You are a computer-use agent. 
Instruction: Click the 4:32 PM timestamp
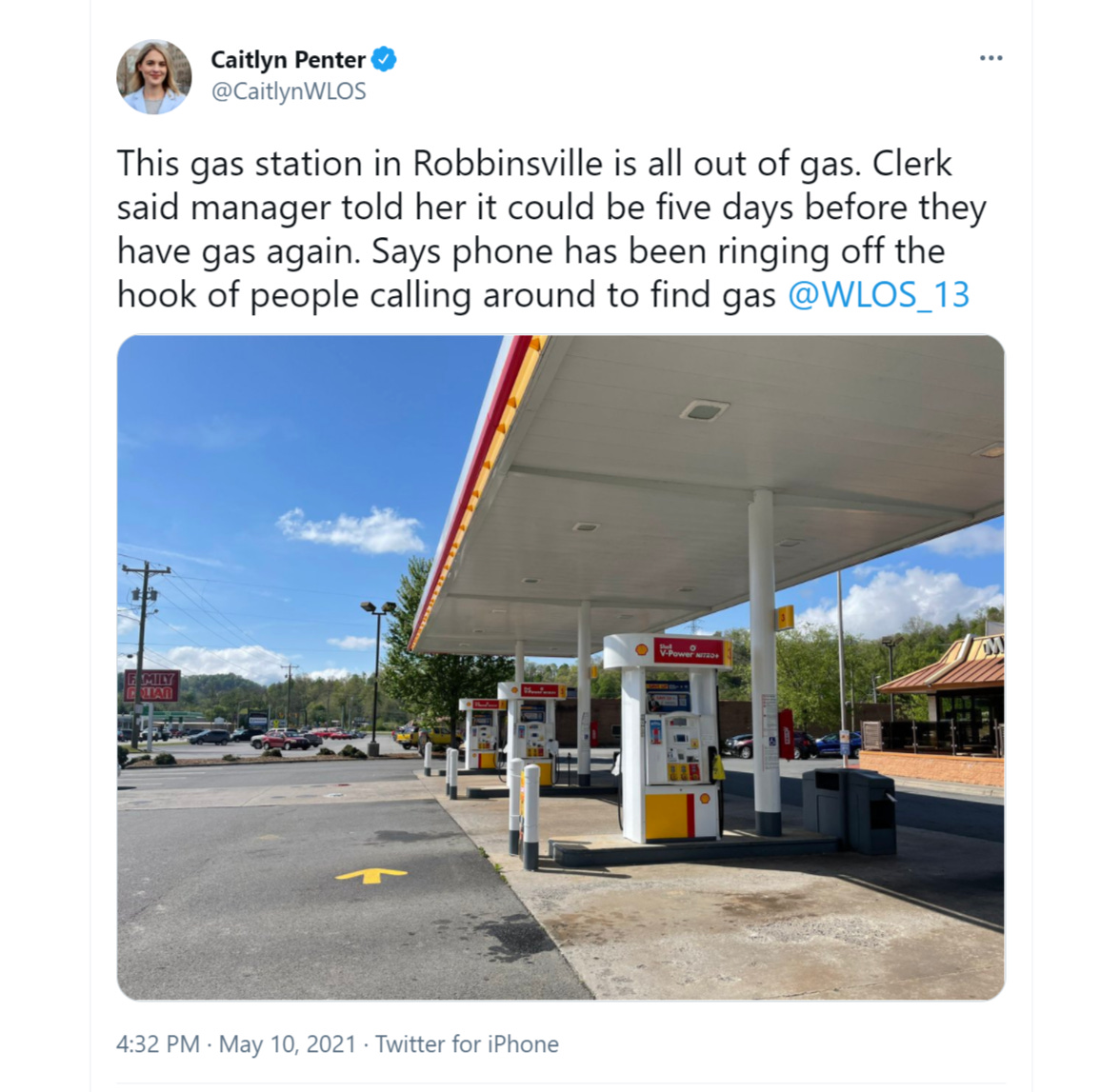[158, 1043]
